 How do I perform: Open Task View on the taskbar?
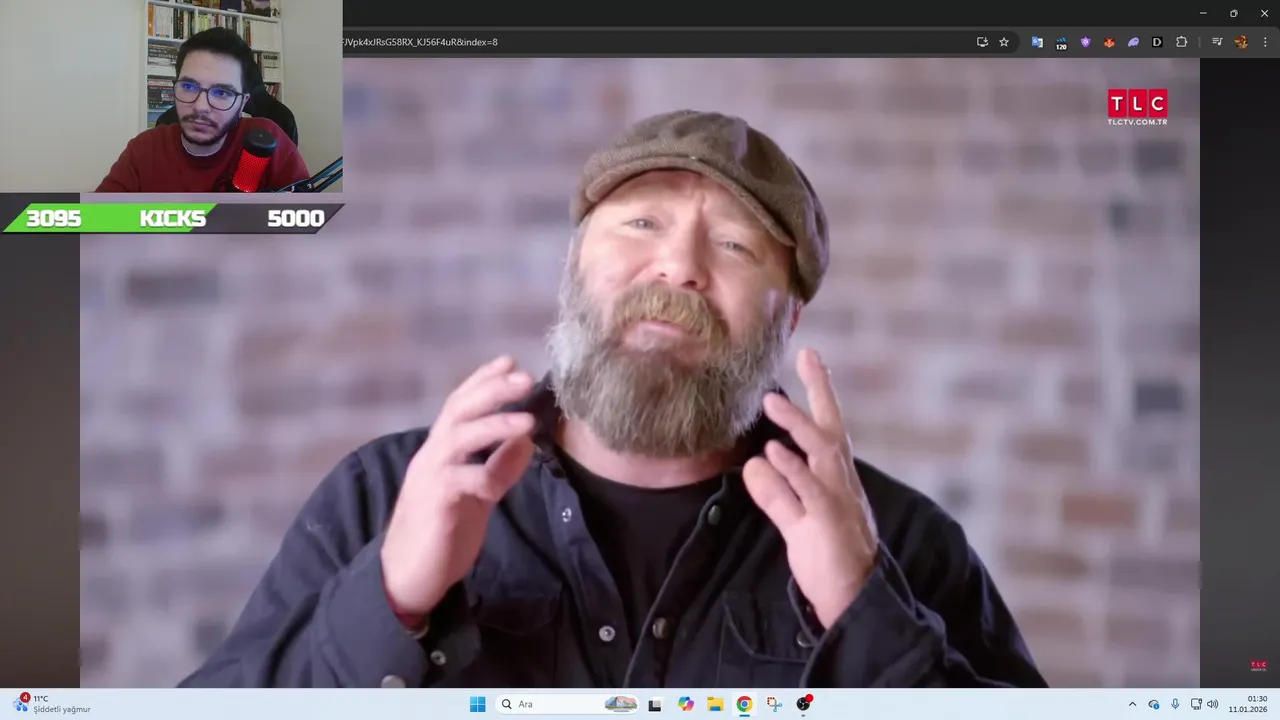(x=655, y=704)
